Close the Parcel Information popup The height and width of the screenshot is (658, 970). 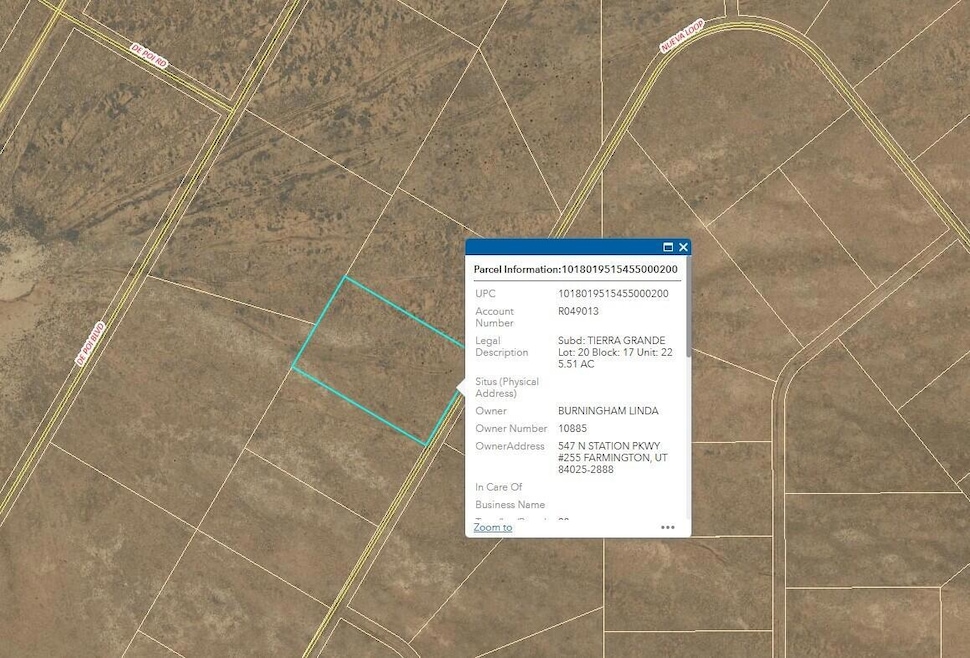click(x=683, y=247)
